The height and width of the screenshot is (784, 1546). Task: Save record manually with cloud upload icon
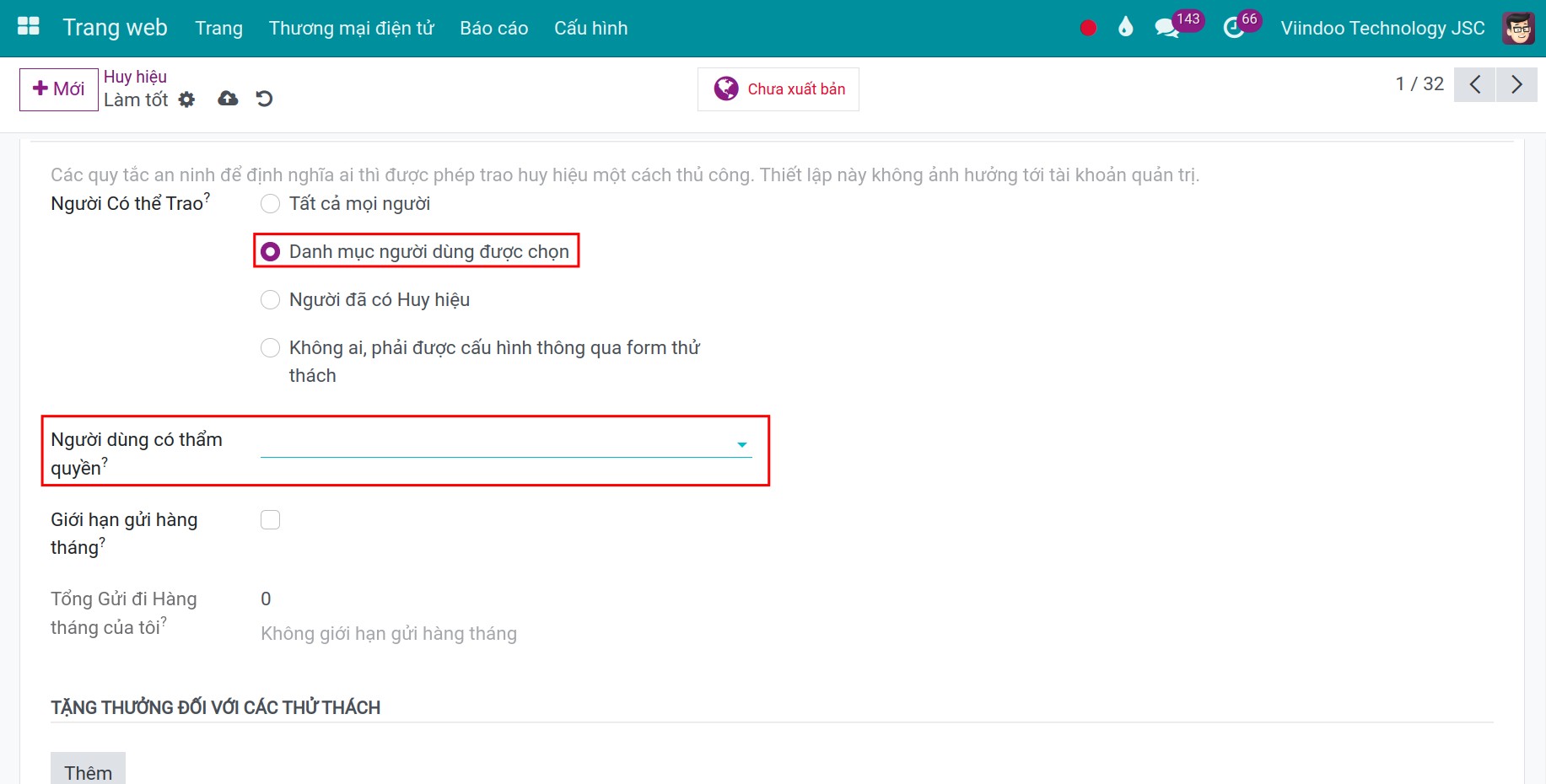228,99
